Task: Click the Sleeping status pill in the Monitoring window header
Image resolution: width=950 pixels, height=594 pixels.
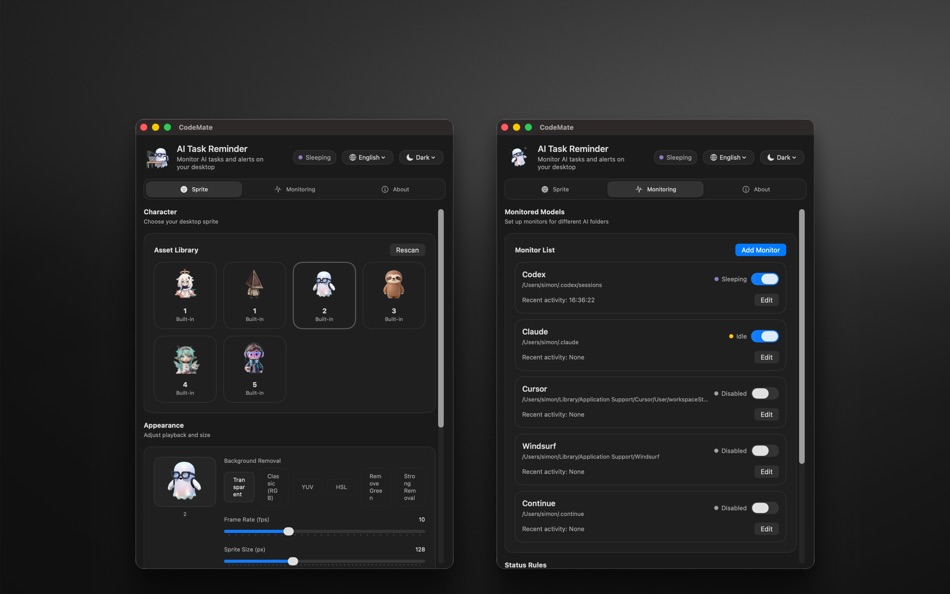Action: 675,158
